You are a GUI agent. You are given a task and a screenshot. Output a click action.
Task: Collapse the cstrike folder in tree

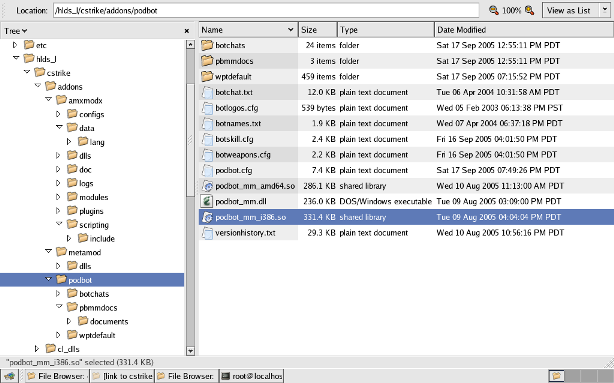pyautogui.click(x=27, y=72)
